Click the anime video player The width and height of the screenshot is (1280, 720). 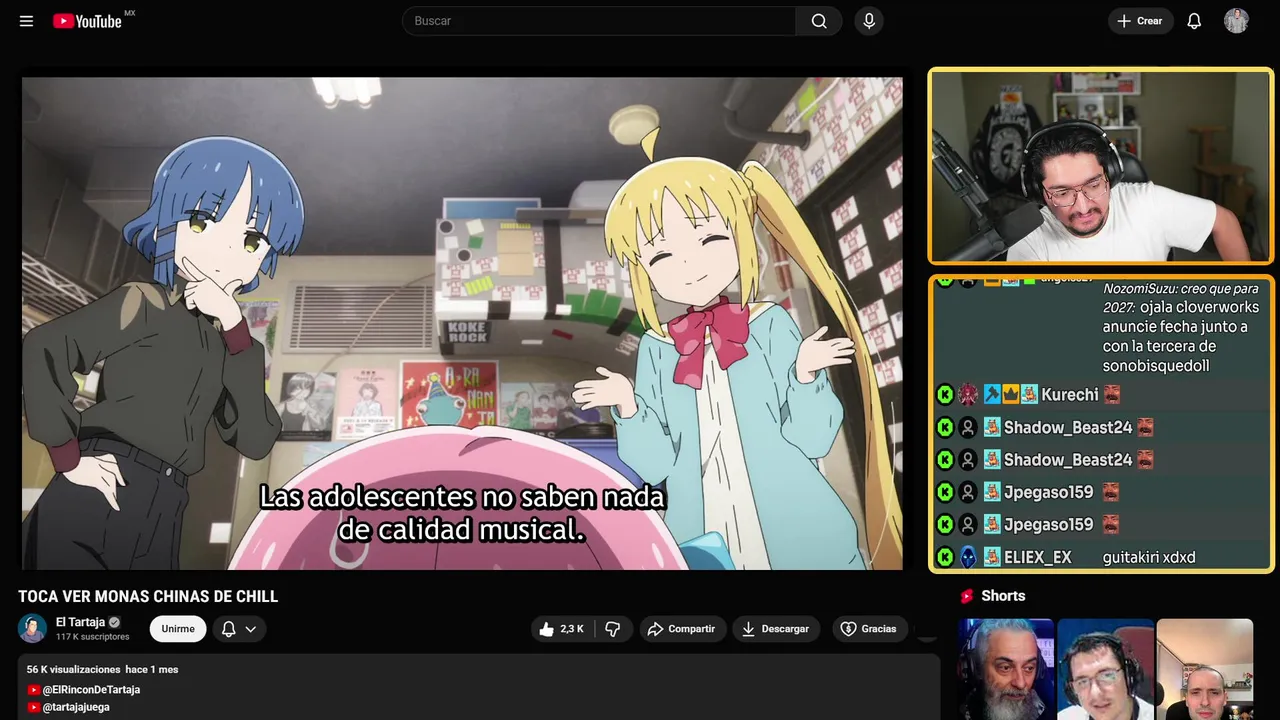tap(462, 323)
